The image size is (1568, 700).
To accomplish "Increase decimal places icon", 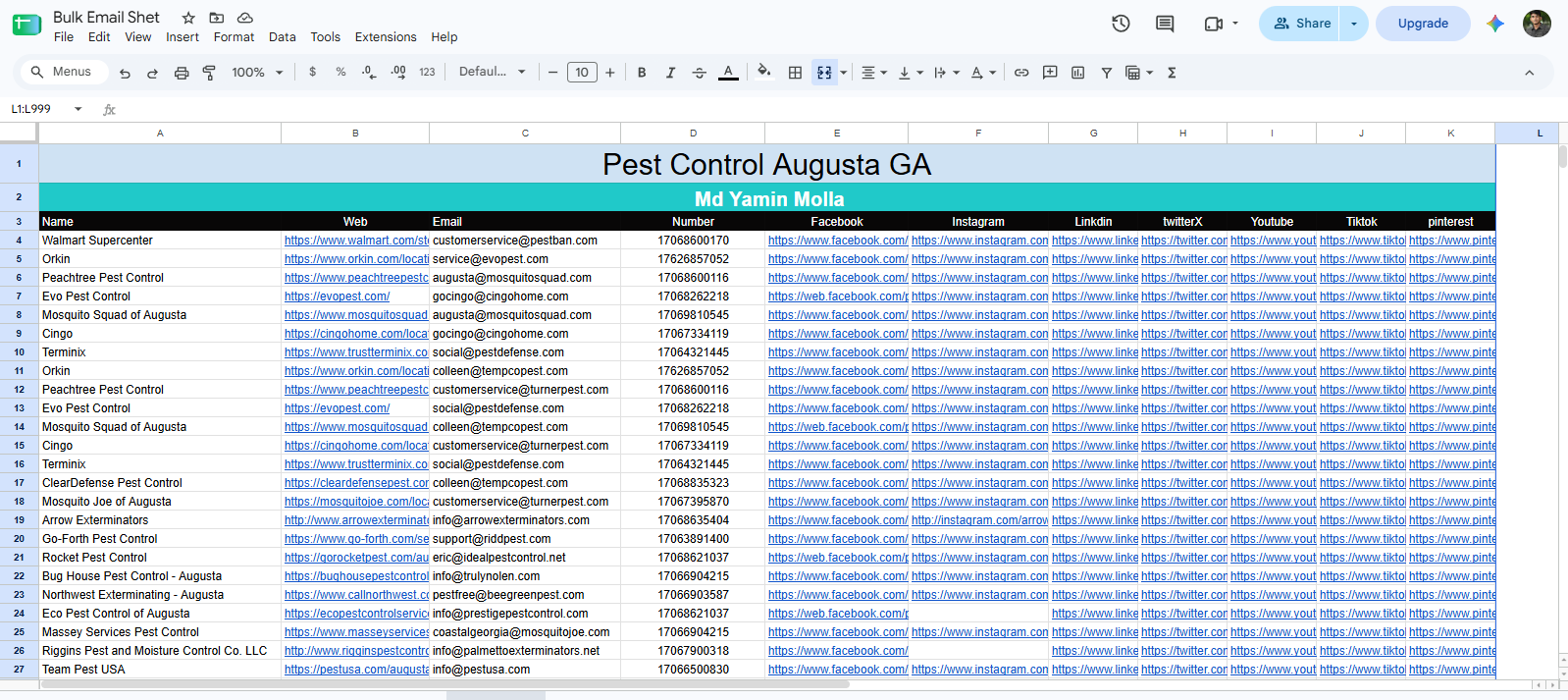I will click(x=398, y=73).
